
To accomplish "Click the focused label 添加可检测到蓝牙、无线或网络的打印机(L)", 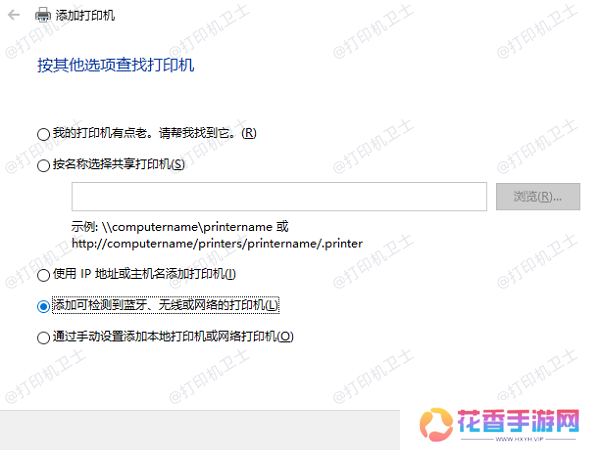I will [166, 305].
